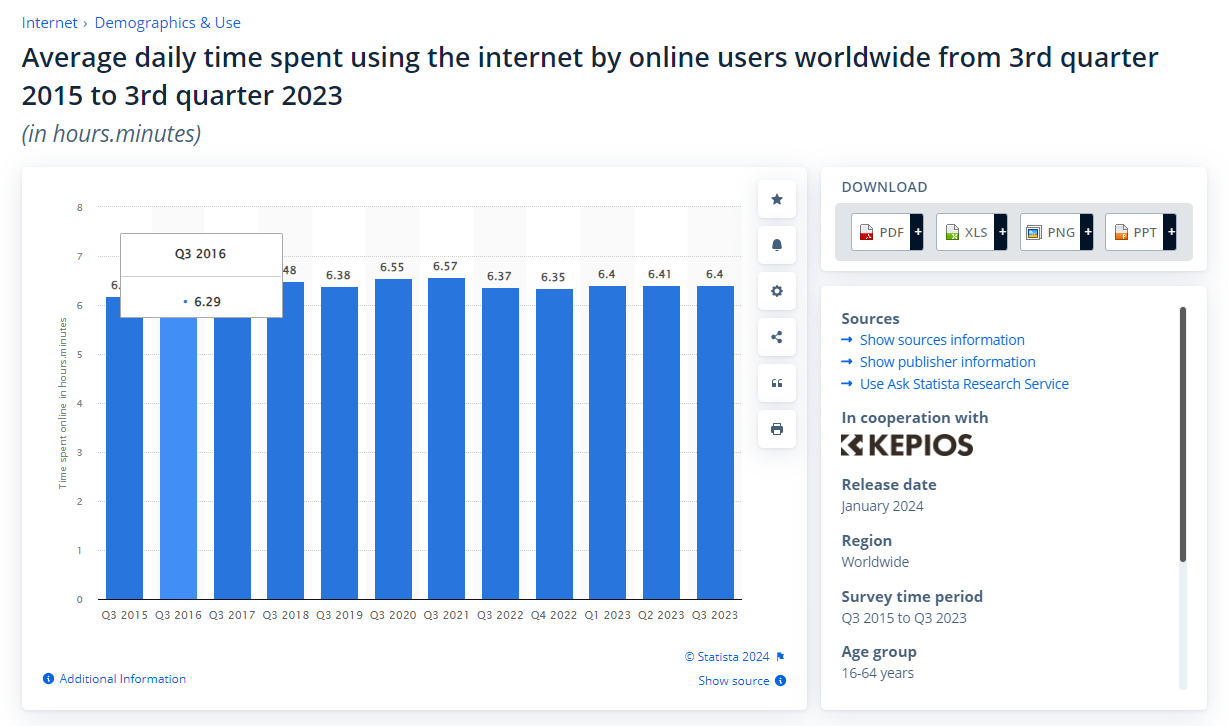This screenshot has height=726, width=1228.
Task: Open Additional Information link
Action: [122, 679]
